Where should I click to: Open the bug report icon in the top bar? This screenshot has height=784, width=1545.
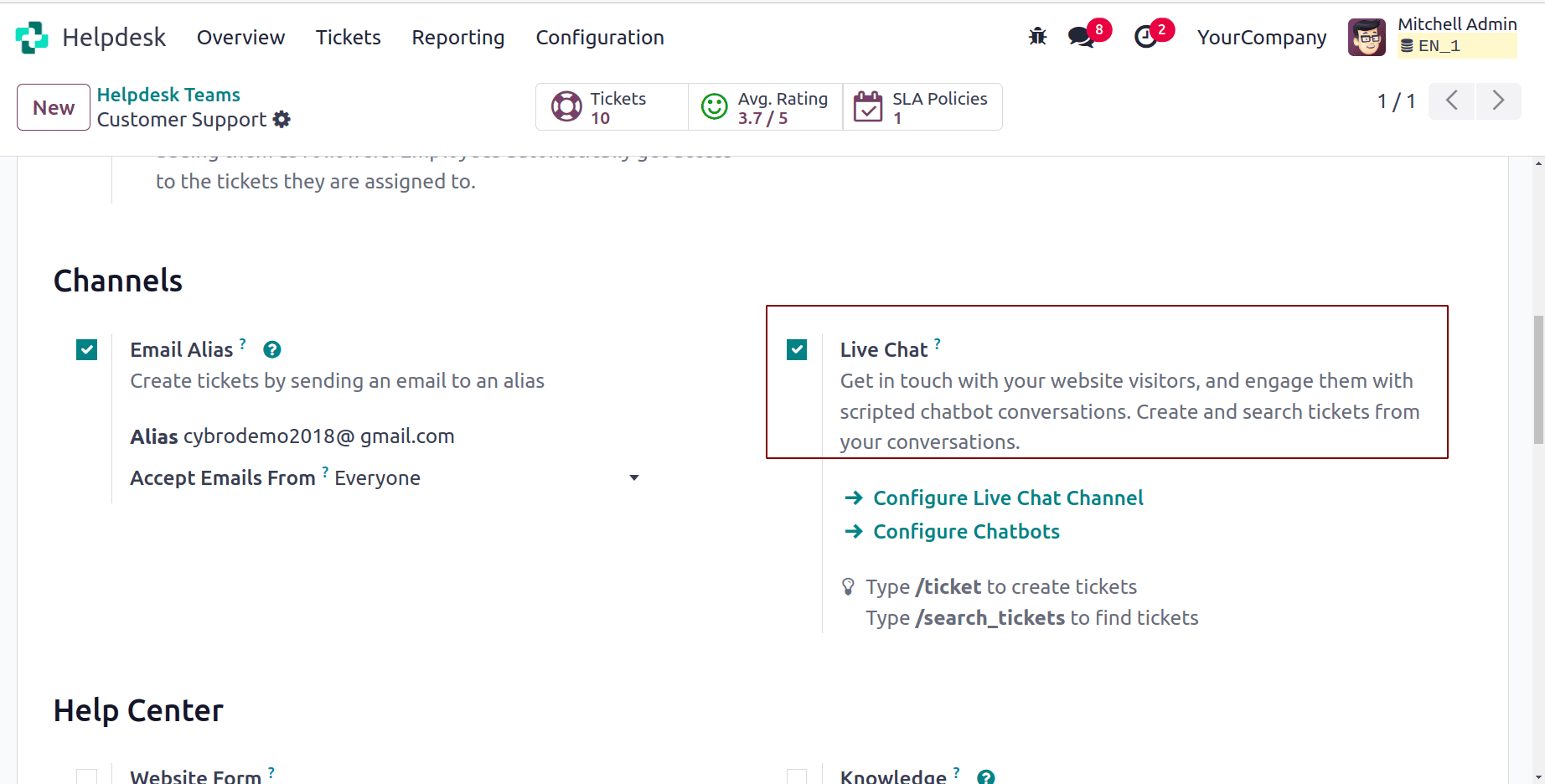1037,37
